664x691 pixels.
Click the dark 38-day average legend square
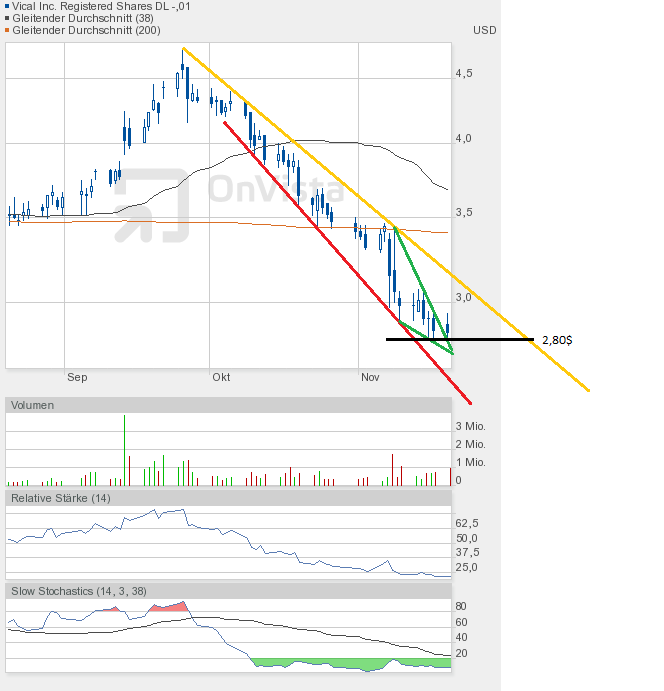[x=7, y=18]
